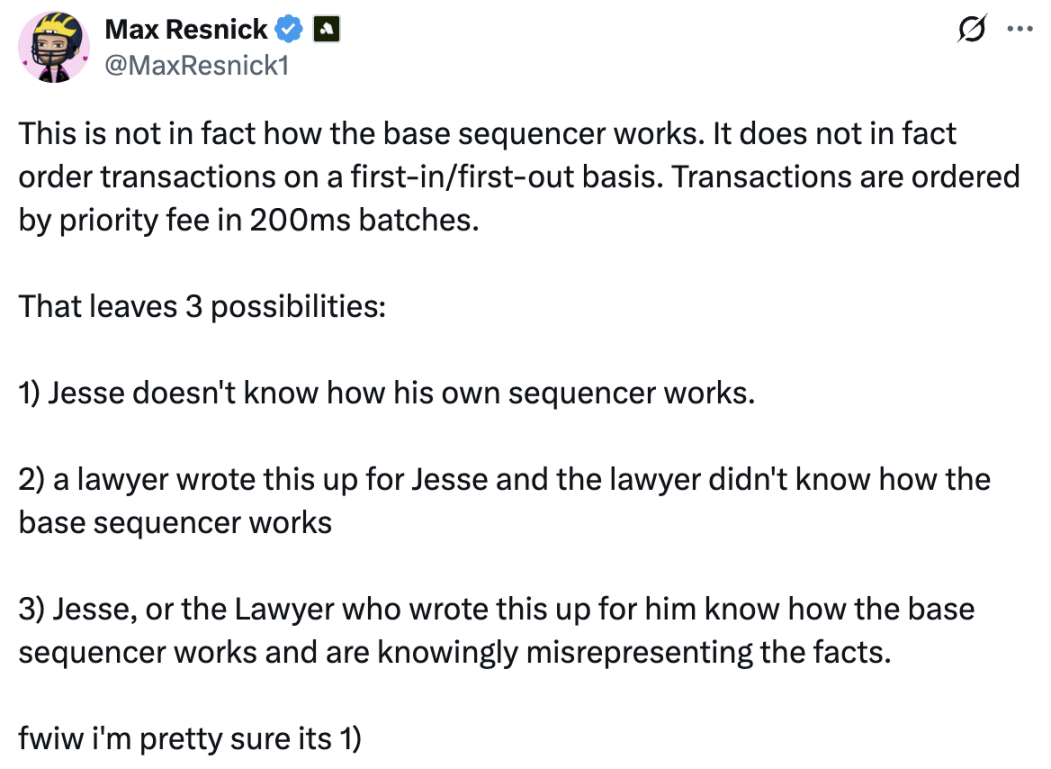Open the Max Resnick display name link
Screen dimensions: 1051x769
pos(186,31)
